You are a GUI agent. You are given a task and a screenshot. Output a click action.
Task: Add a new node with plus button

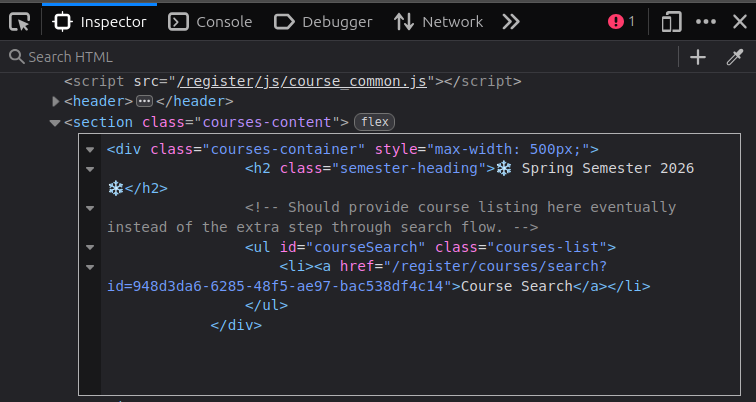click(x=698, y=57)
